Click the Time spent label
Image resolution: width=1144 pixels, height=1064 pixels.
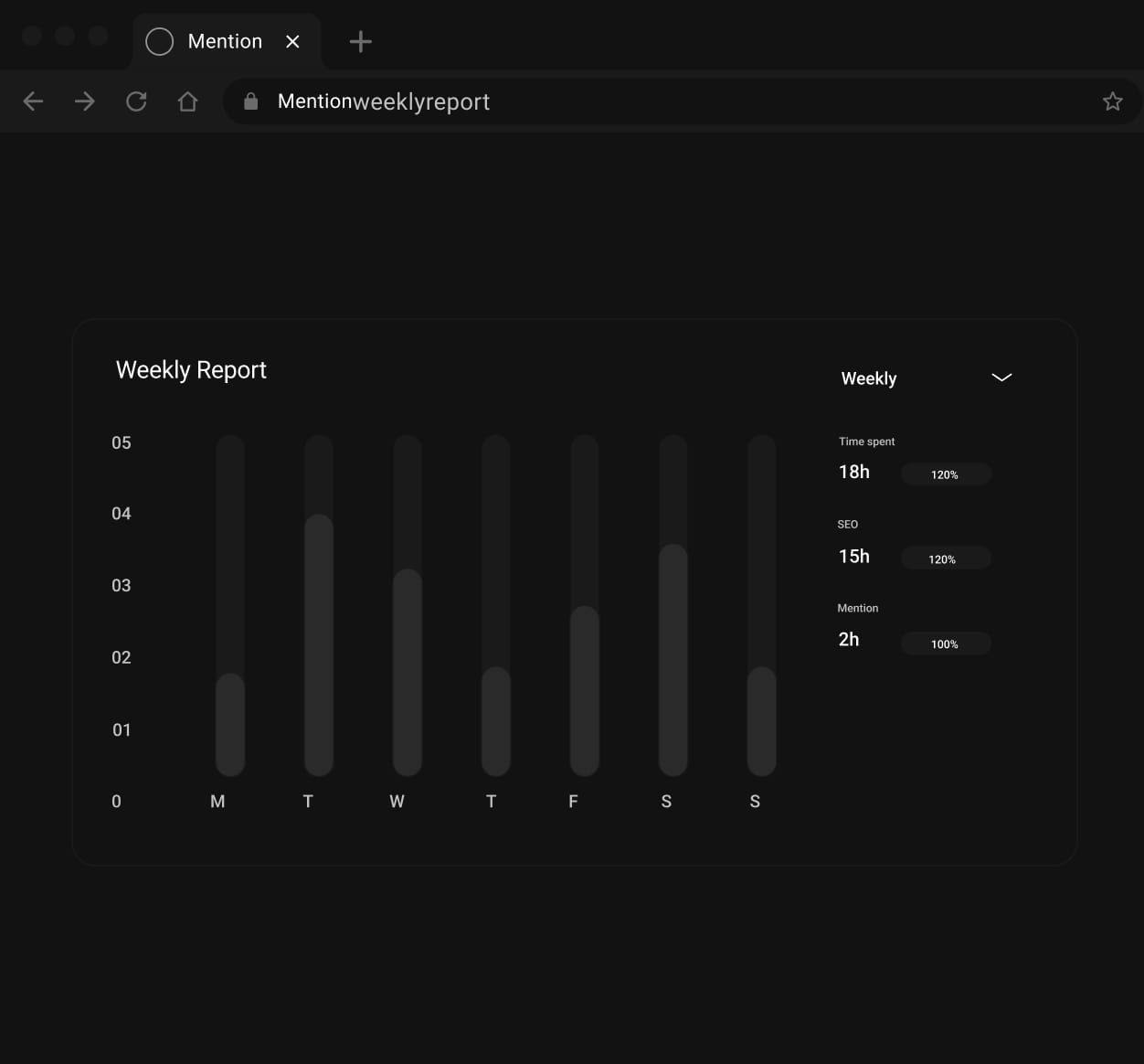coord(867,442)
